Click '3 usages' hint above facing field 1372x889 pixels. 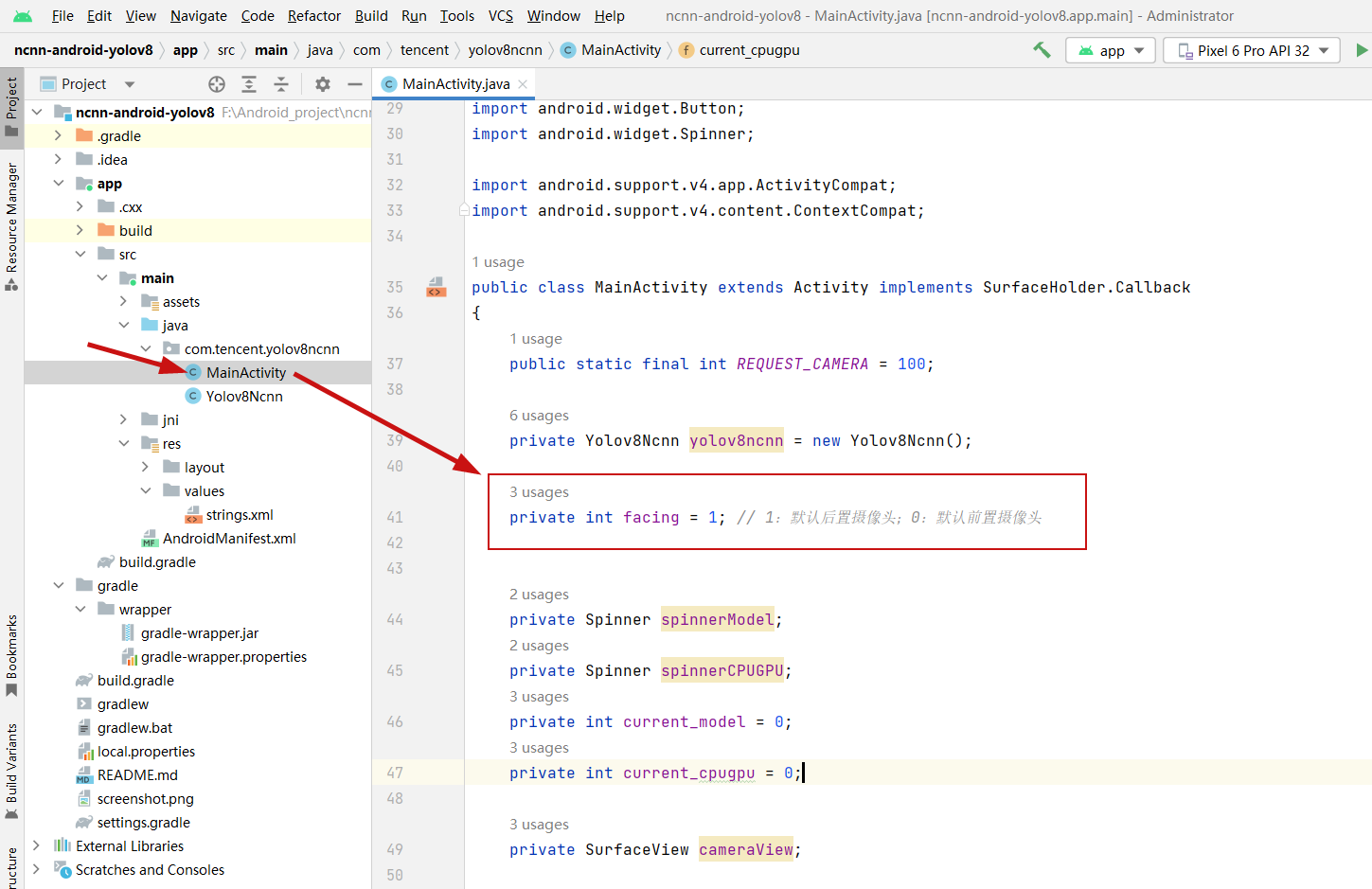click(539, 492)
